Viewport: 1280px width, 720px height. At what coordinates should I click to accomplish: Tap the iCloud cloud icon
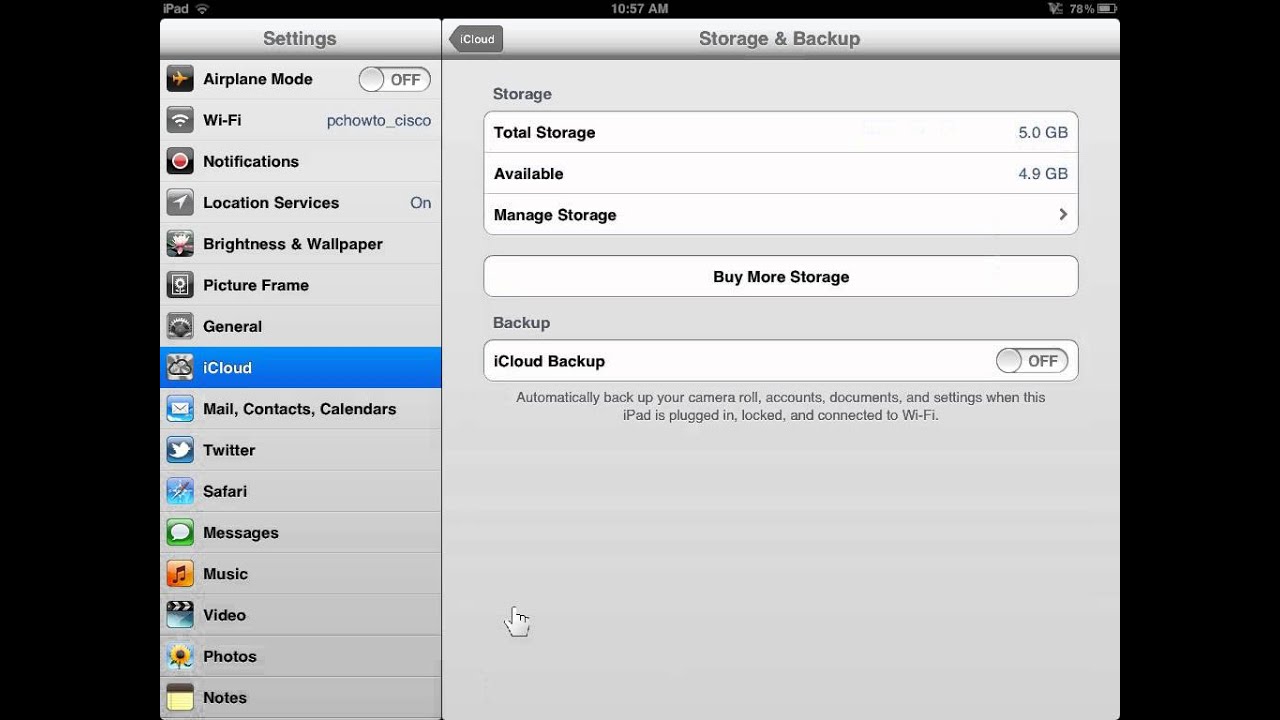[x=180, y=368]
